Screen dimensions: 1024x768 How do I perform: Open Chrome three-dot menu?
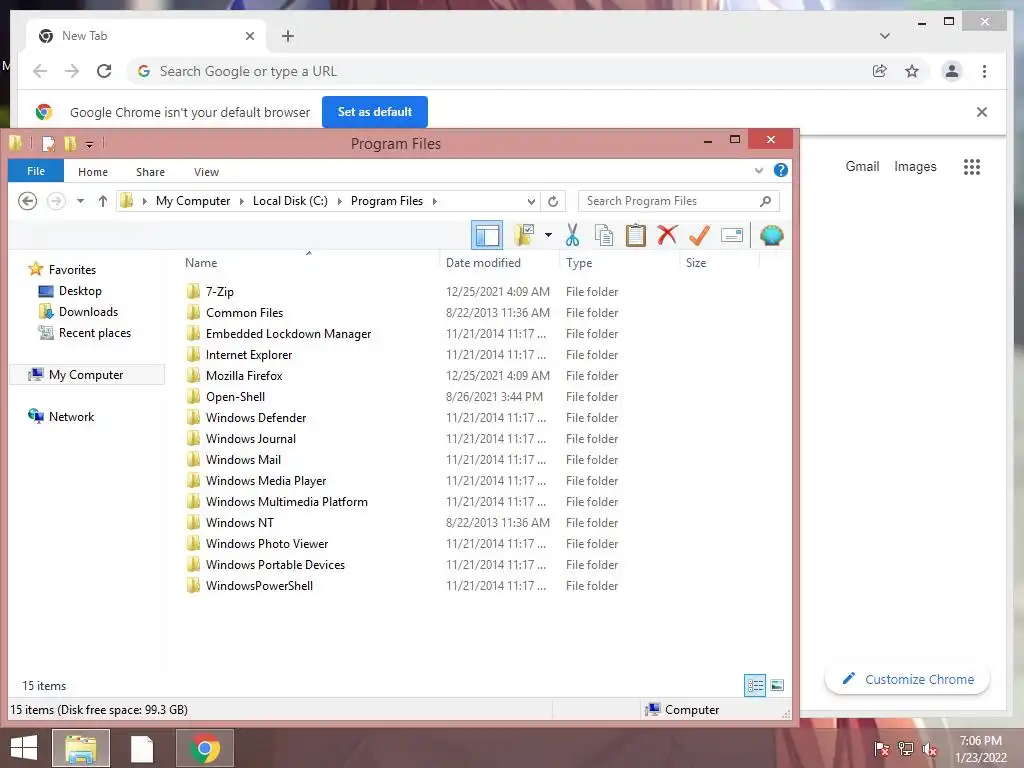coord(984,71)
